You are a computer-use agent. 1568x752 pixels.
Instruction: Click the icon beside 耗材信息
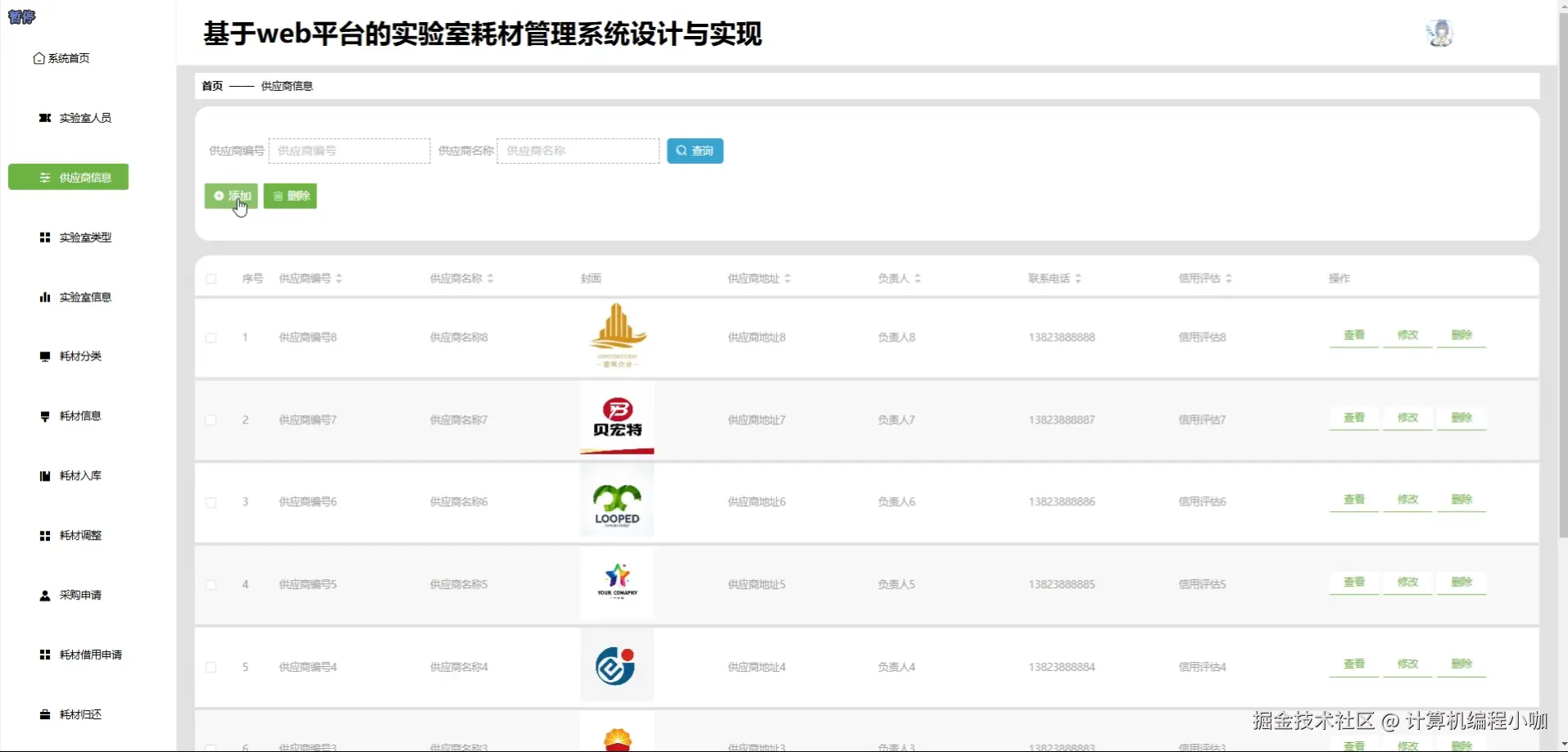[45, 416]
